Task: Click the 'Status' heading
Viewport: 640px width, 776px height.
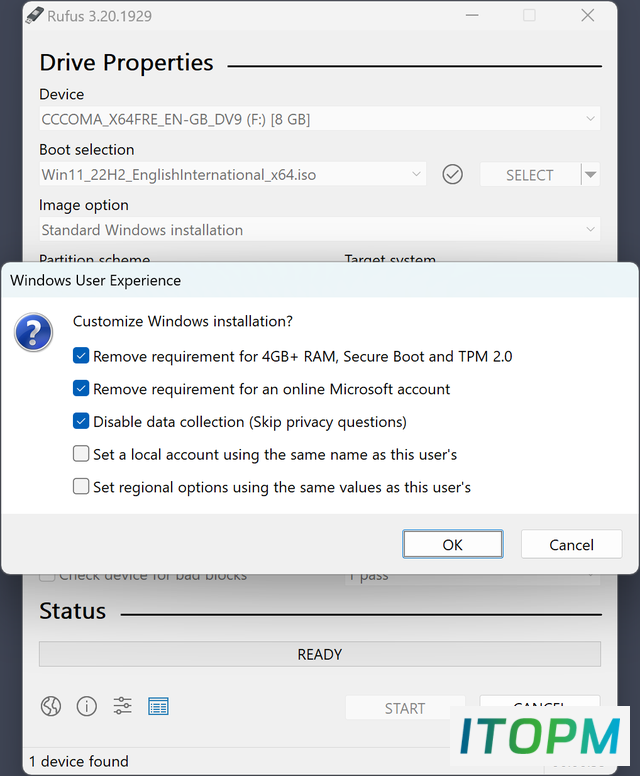Action: click(72, 611)
